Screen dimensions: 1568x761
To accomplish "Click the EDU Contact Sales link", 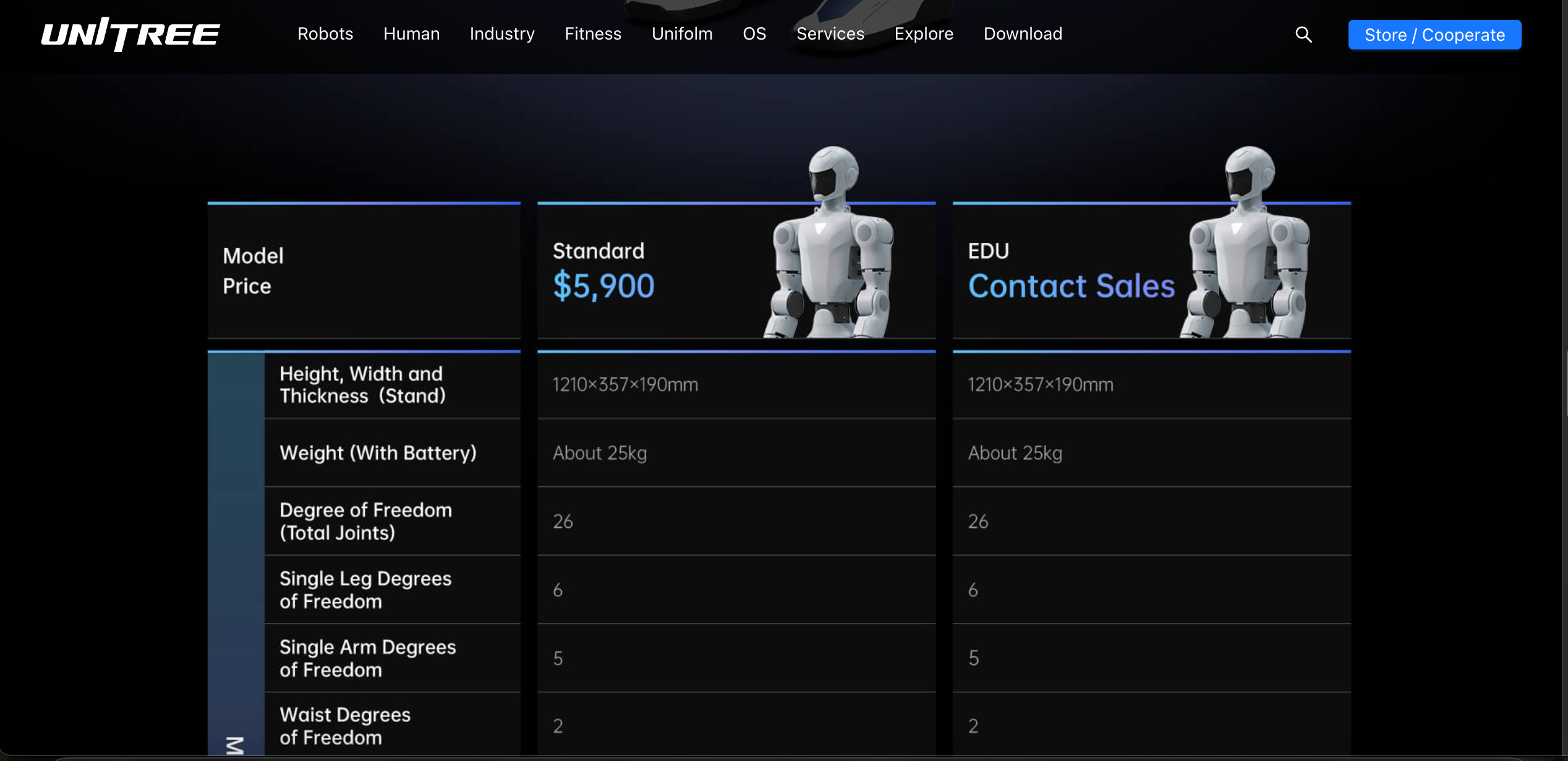I will pyautogui.click(x=1071, y=286).
